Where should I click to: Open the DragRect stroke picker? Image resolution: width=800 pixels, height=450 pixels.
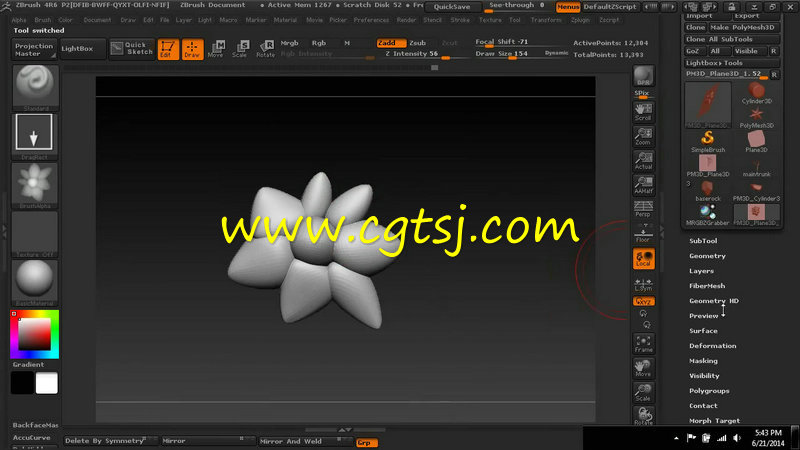click(x=34, y=136)
